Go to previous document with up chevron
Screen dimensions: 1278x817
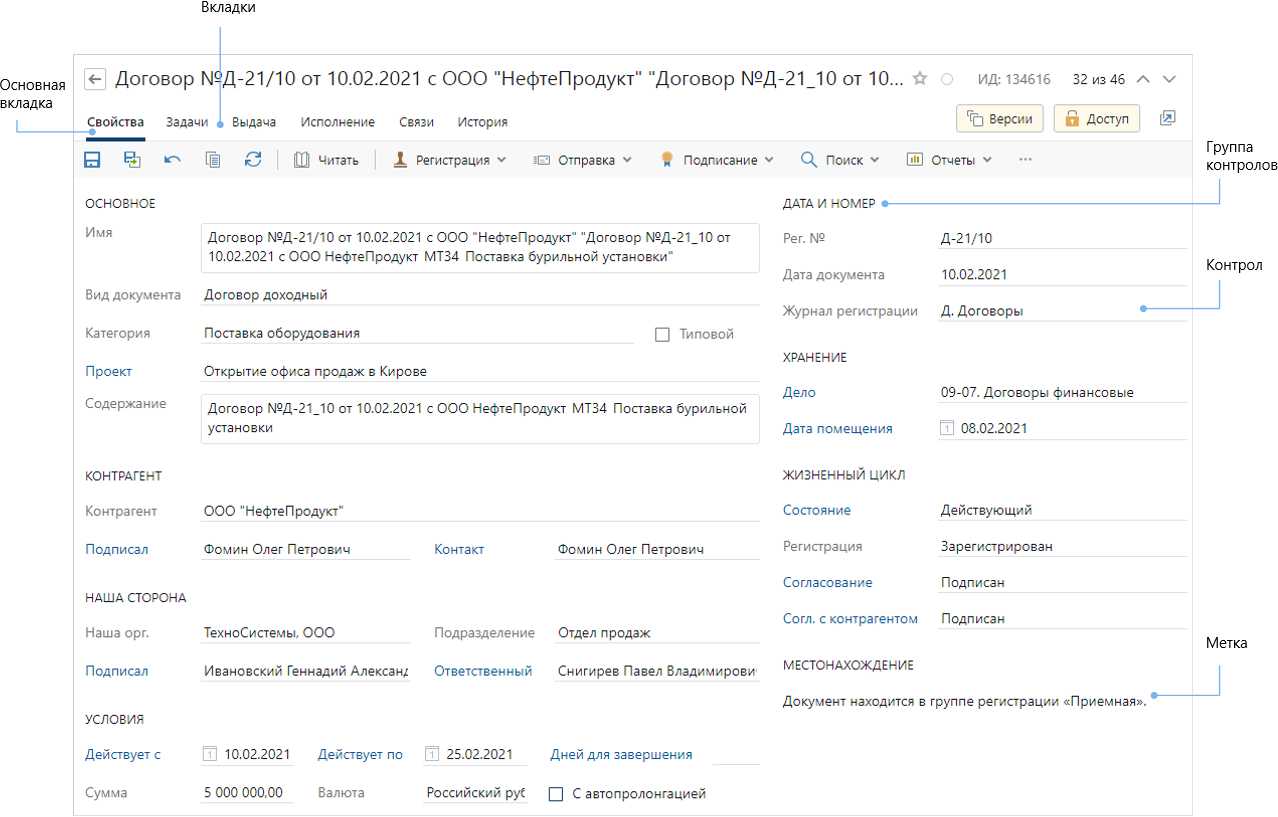coord(1144,79)
